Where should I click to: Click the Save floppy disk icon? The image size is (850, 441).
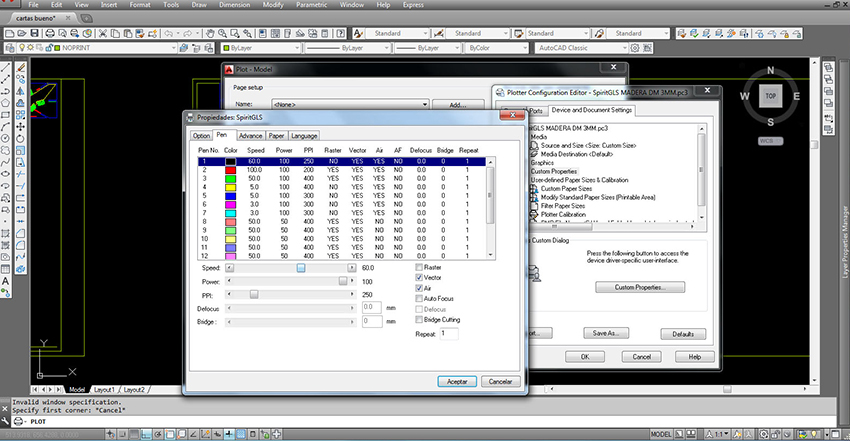click(x=34, y=34)
